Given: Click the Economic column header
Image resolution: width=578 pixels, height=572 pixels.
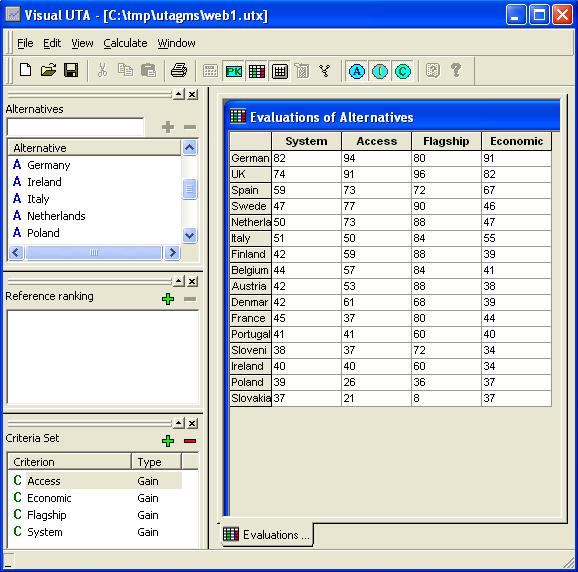Looking at the screenshot, I should pyautogui.click(x=516, y=141).
